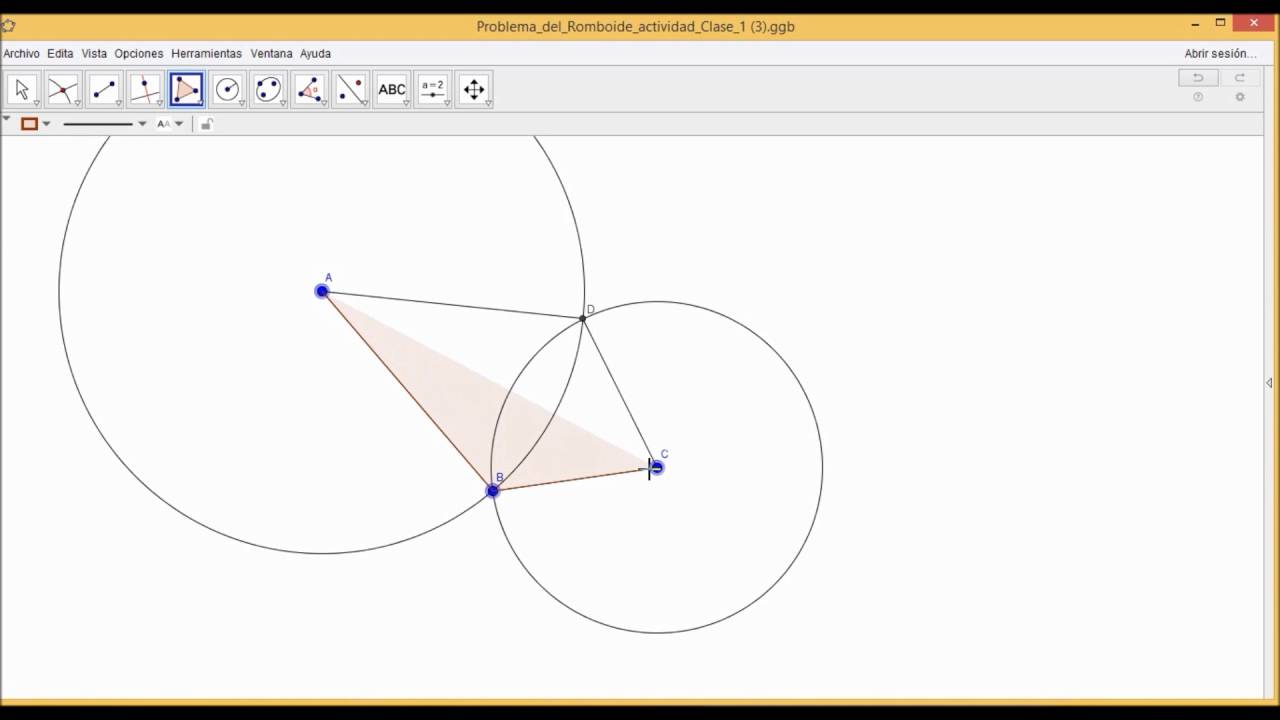
Task: Open the help question mark icon
Action: pyautogui.click(x=1198, y=97)
